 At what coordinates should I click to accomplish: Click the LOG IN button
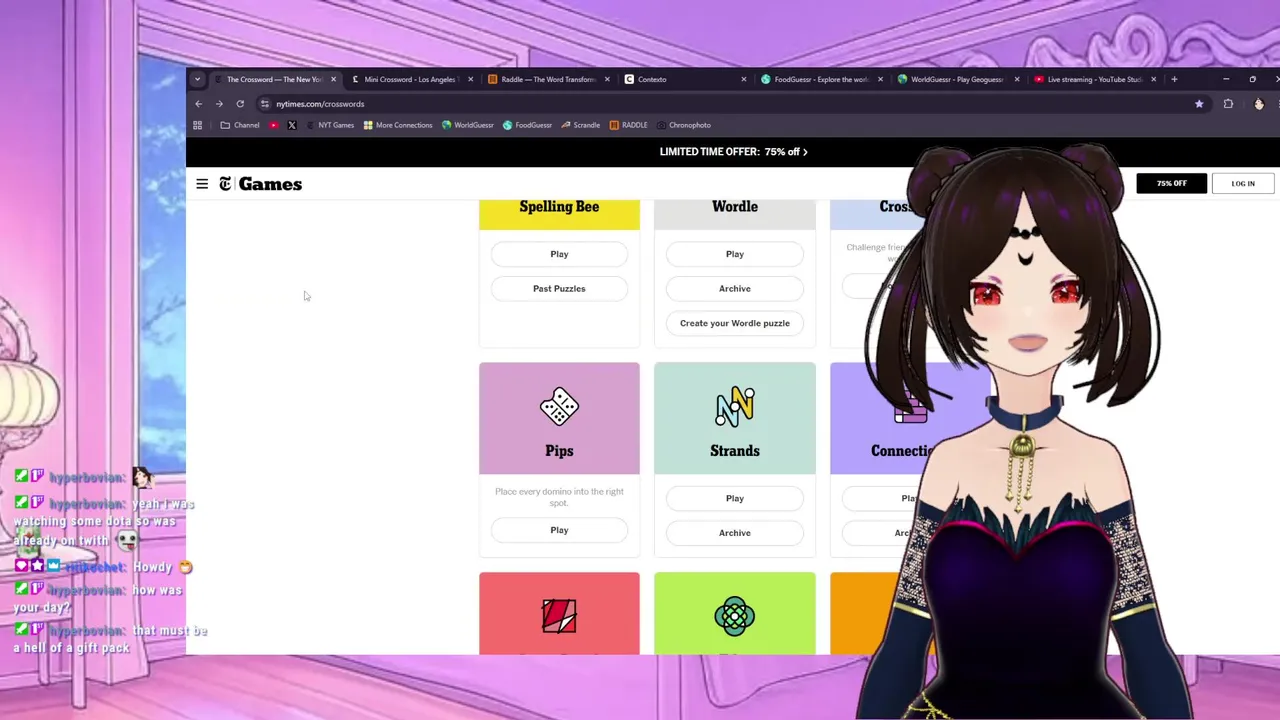[1243, 184]
